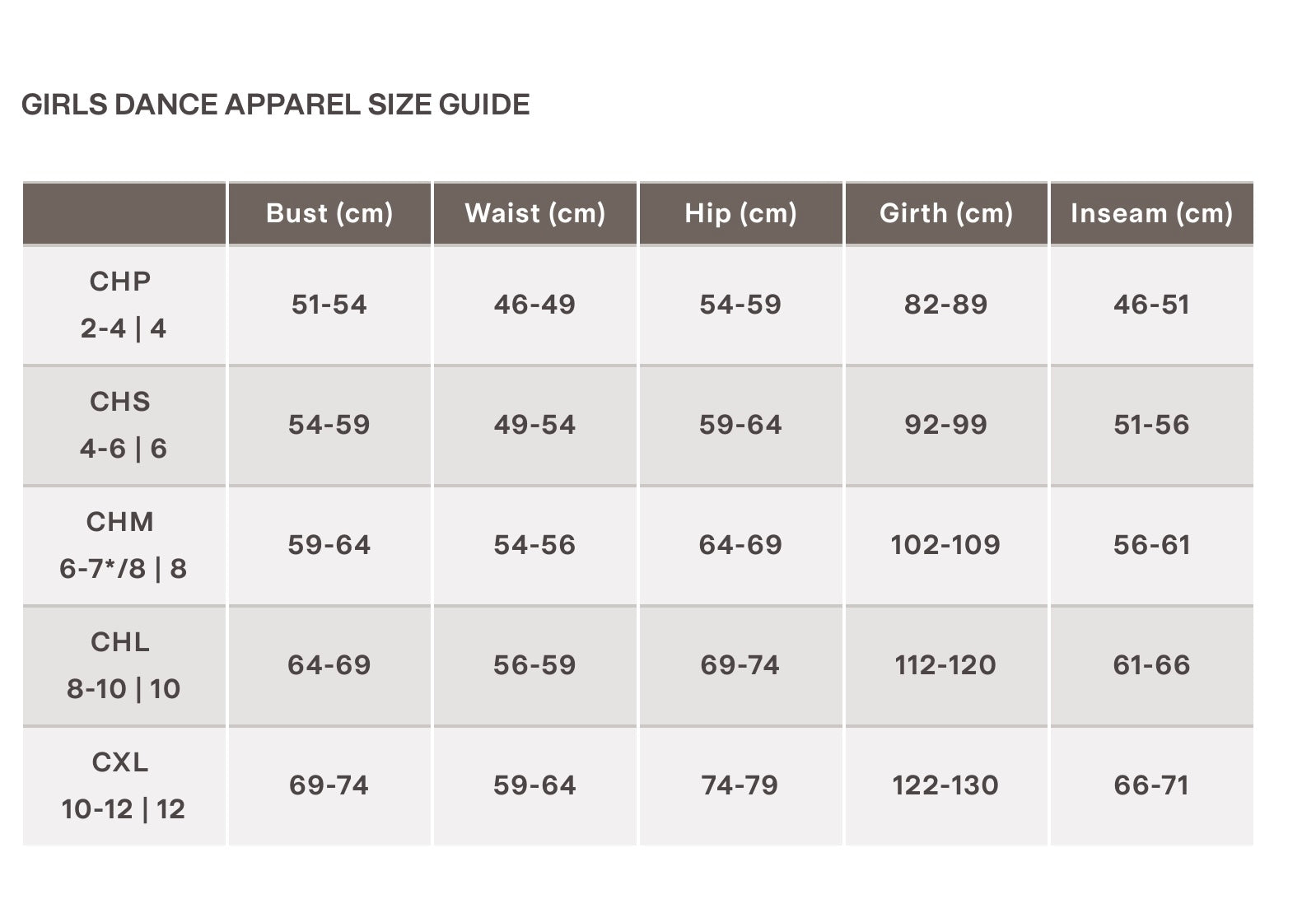Click the CHS waist value 49-54

point(535,425)
